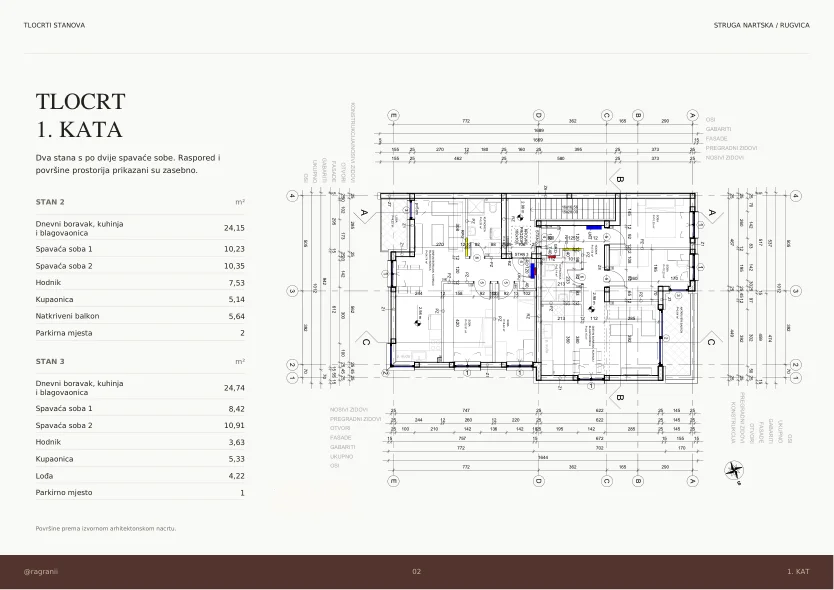Image resolution: width=834 pixels, height=590 pixels.
Task: Click the "STRUGA NARTSKA / RUGVICA" header
Action: tap(762, 25)
